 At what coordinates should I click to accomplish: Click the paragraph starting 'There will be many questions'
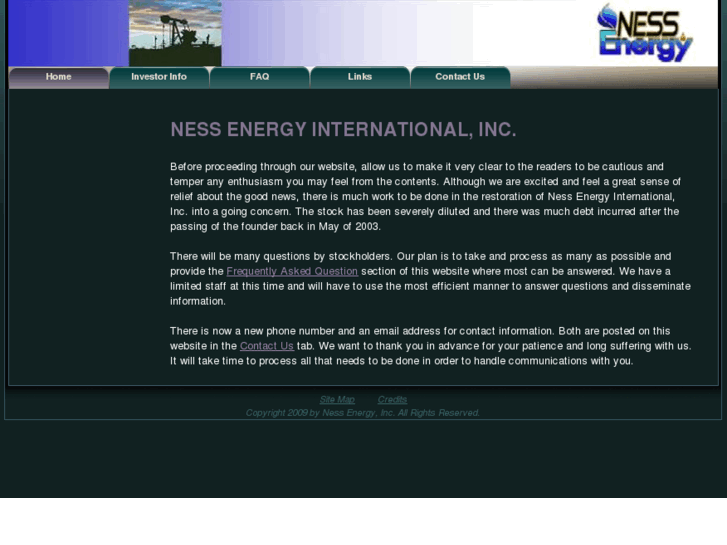tap(430, 279)
